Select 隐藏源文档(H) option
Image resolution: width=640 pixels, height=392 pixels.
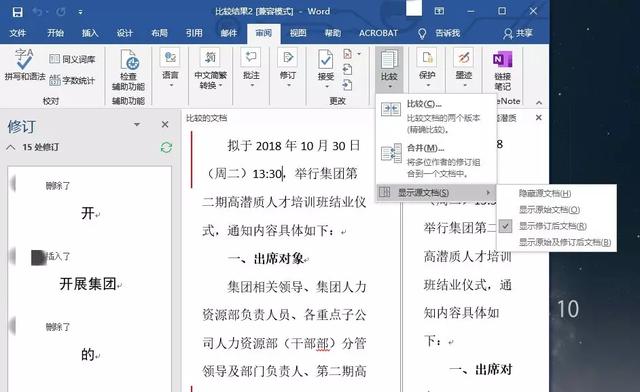pos(556,194)
